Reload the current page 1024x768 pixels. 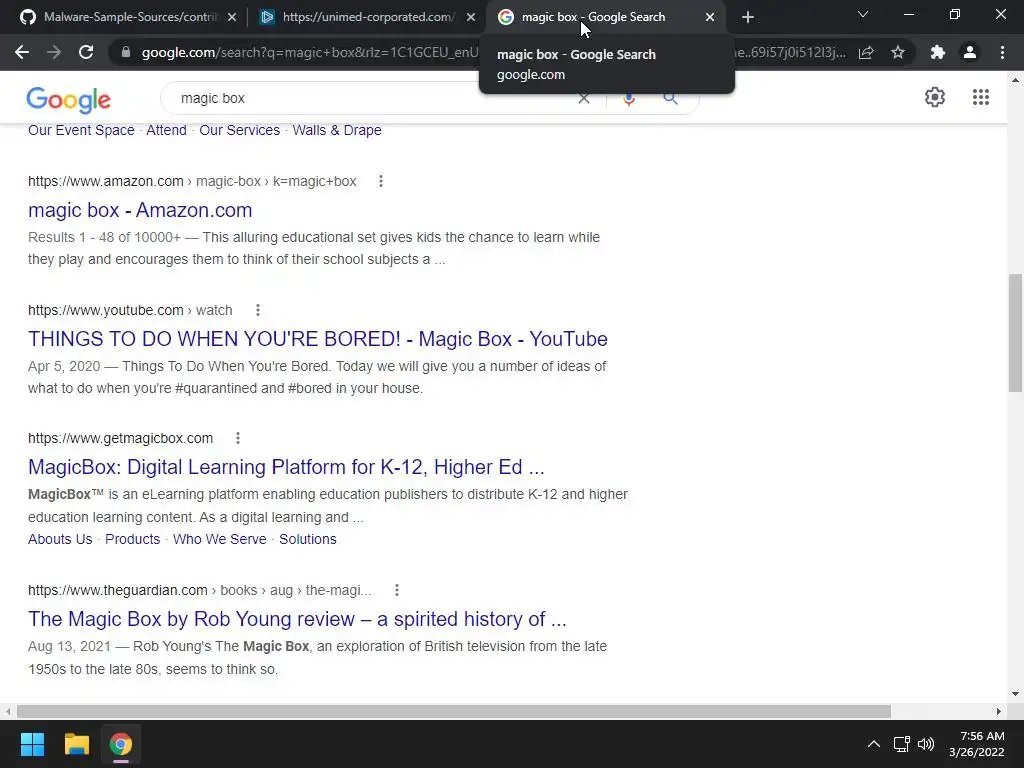pos(86,52)
